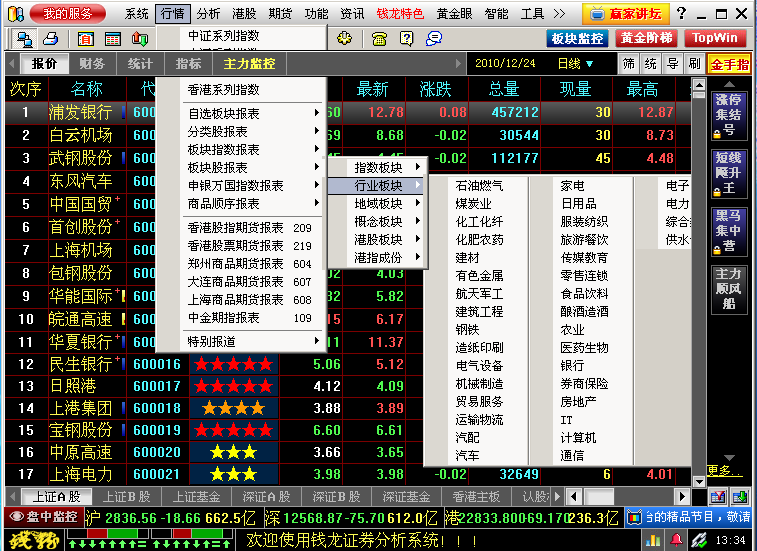
Task: Click the 我的服务 red button
Action: point(68,14)
